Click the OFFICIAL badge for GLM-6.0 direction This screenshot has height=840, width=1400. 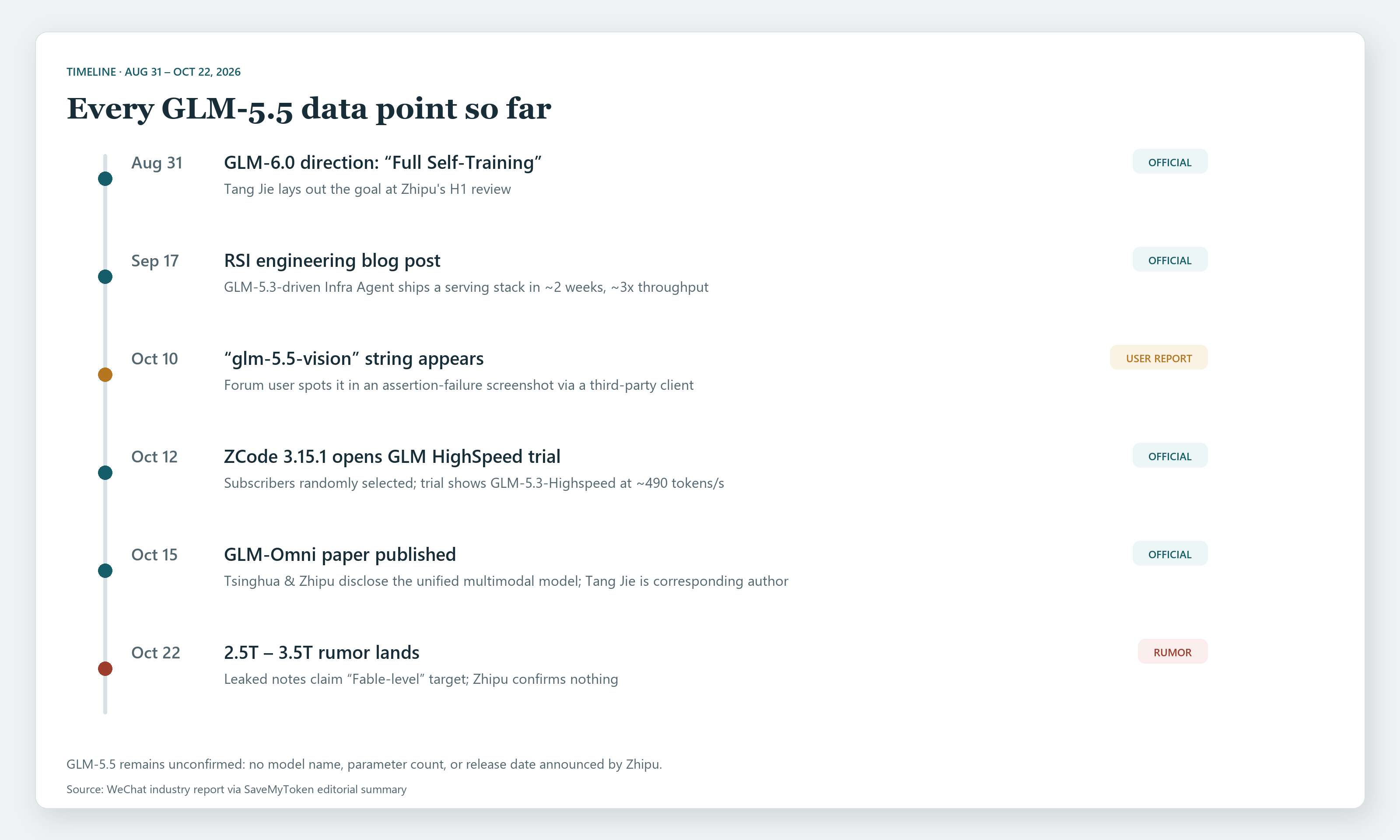click(x=1170, y=162)
